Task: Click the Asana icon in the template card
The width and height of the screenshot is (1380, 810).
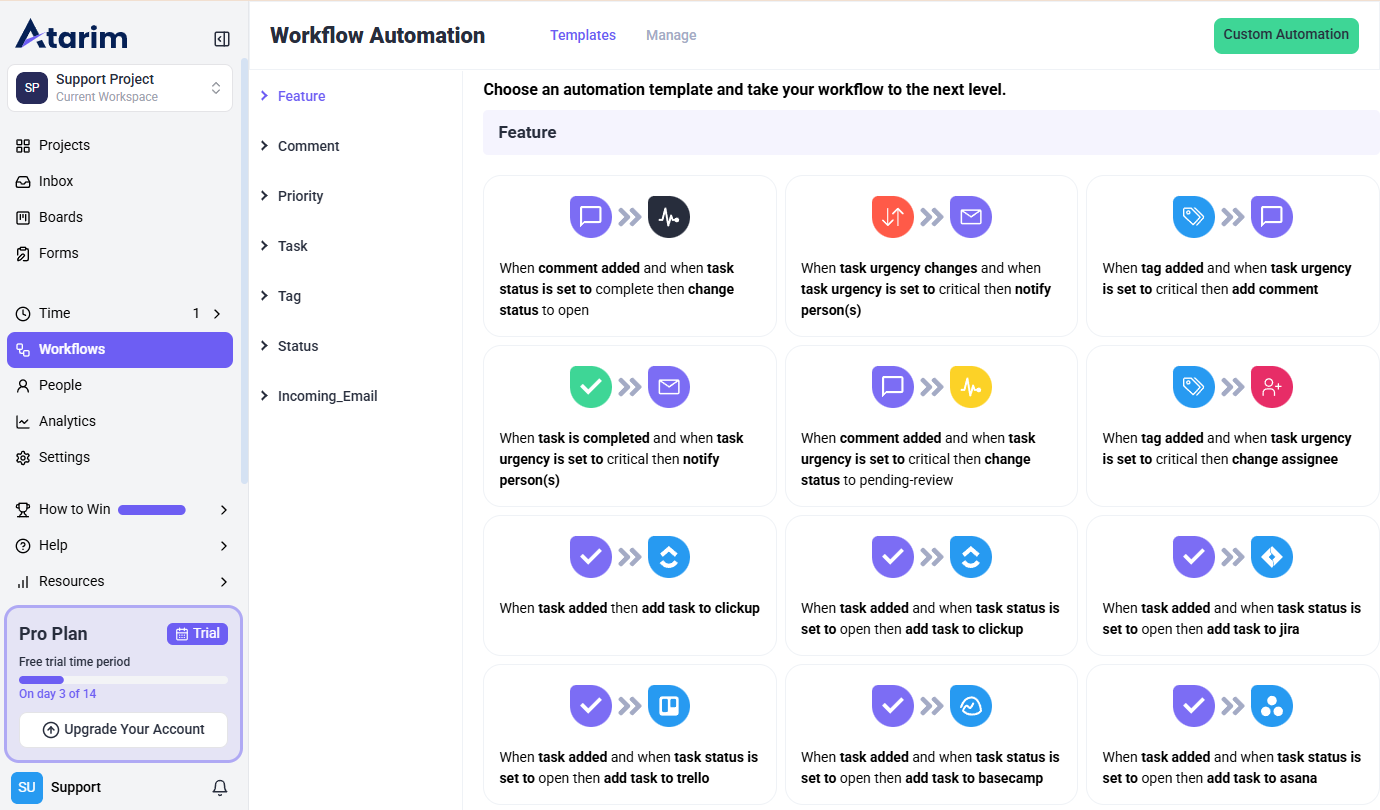Action: (1272, 706)
